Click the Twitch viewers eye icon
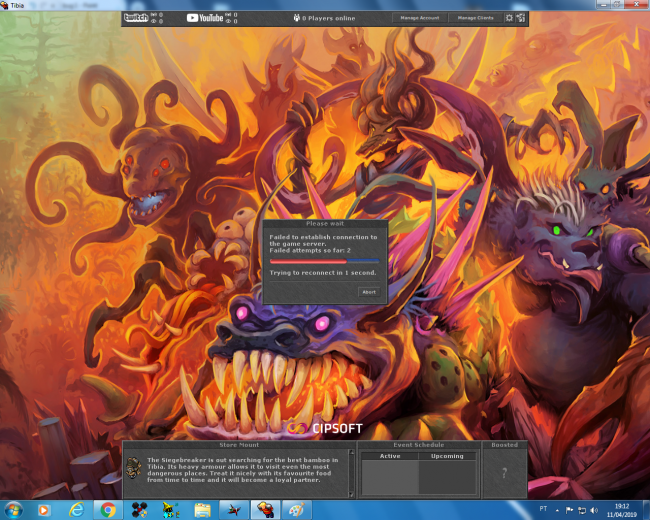The image size is (650, 520). click(154, 21)
